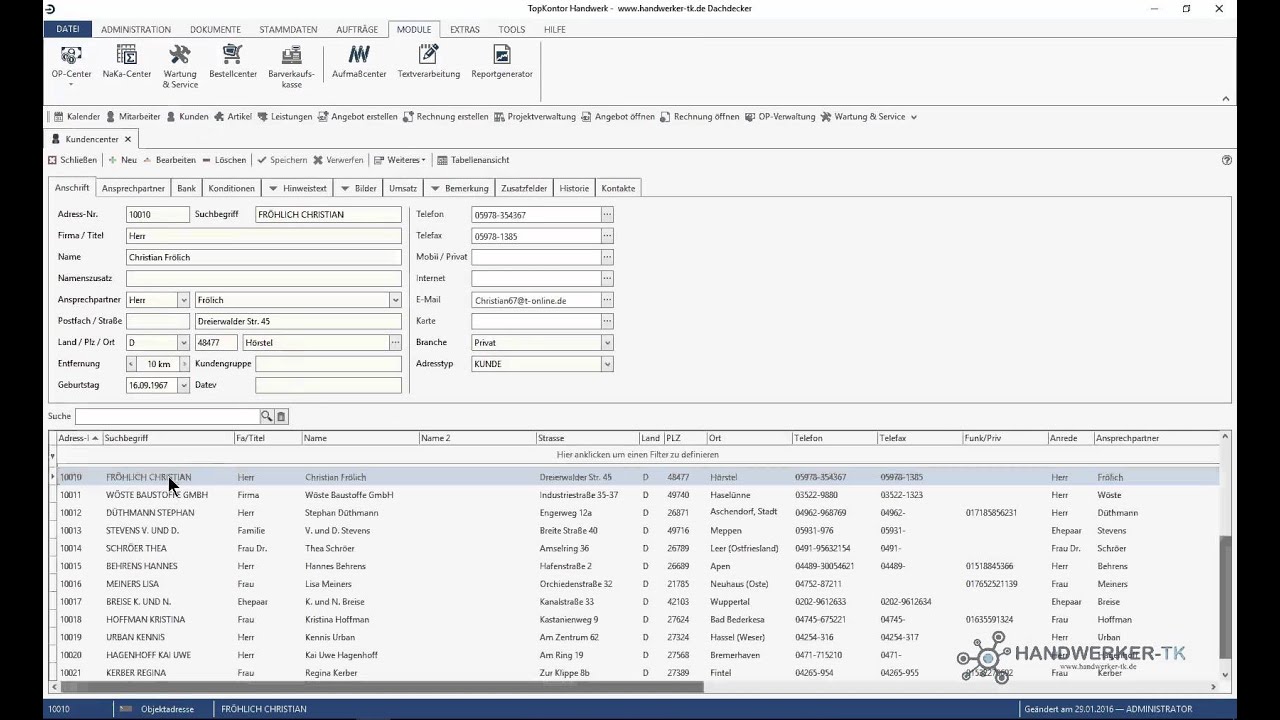Click the vertical table scrollbar

click(x=1226, y=595)
